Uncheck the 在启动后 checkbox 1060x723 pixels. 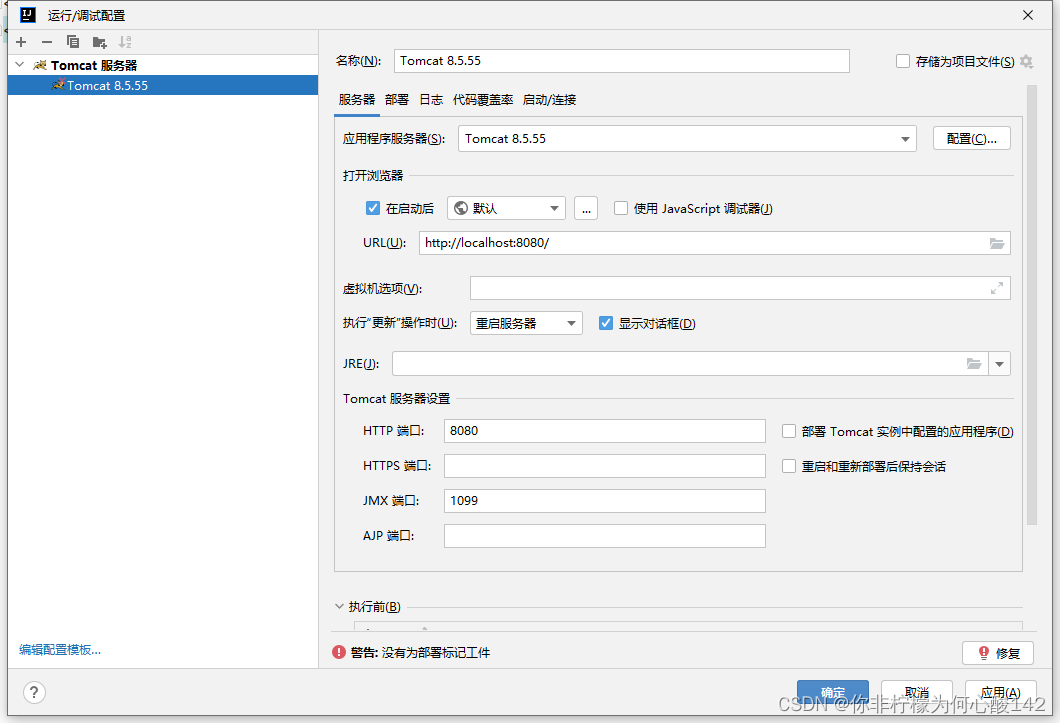pos(372,208)
